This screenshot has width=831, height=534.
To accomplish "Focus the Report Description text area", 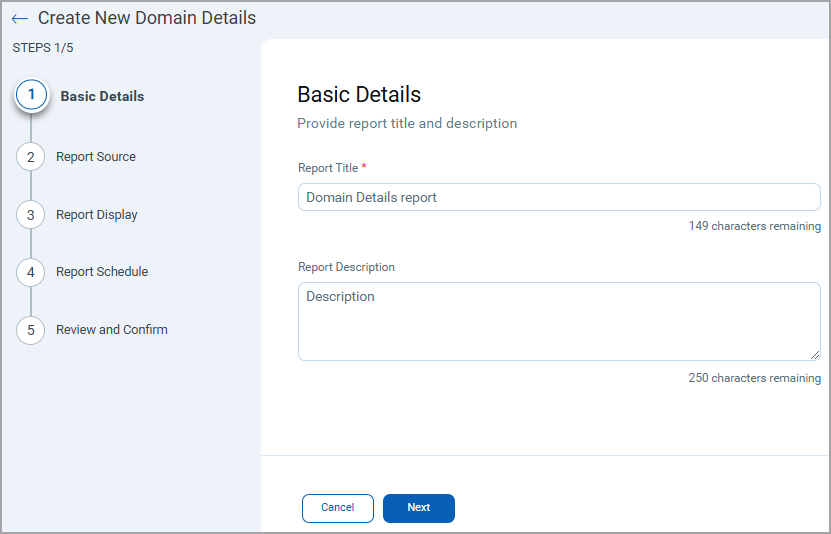I will tap(559, 322).
